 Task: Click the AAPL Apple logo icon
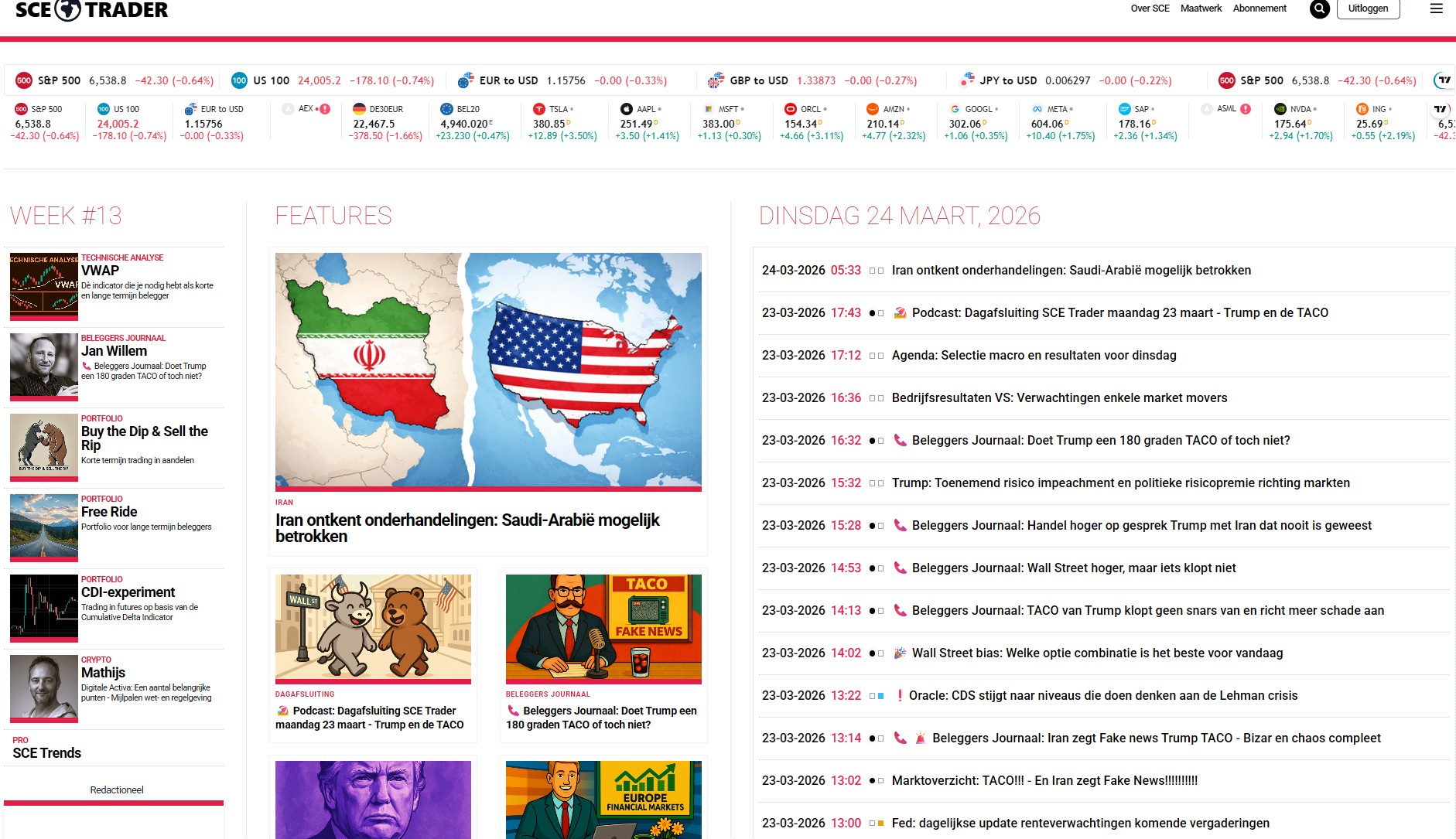point(627,109)
